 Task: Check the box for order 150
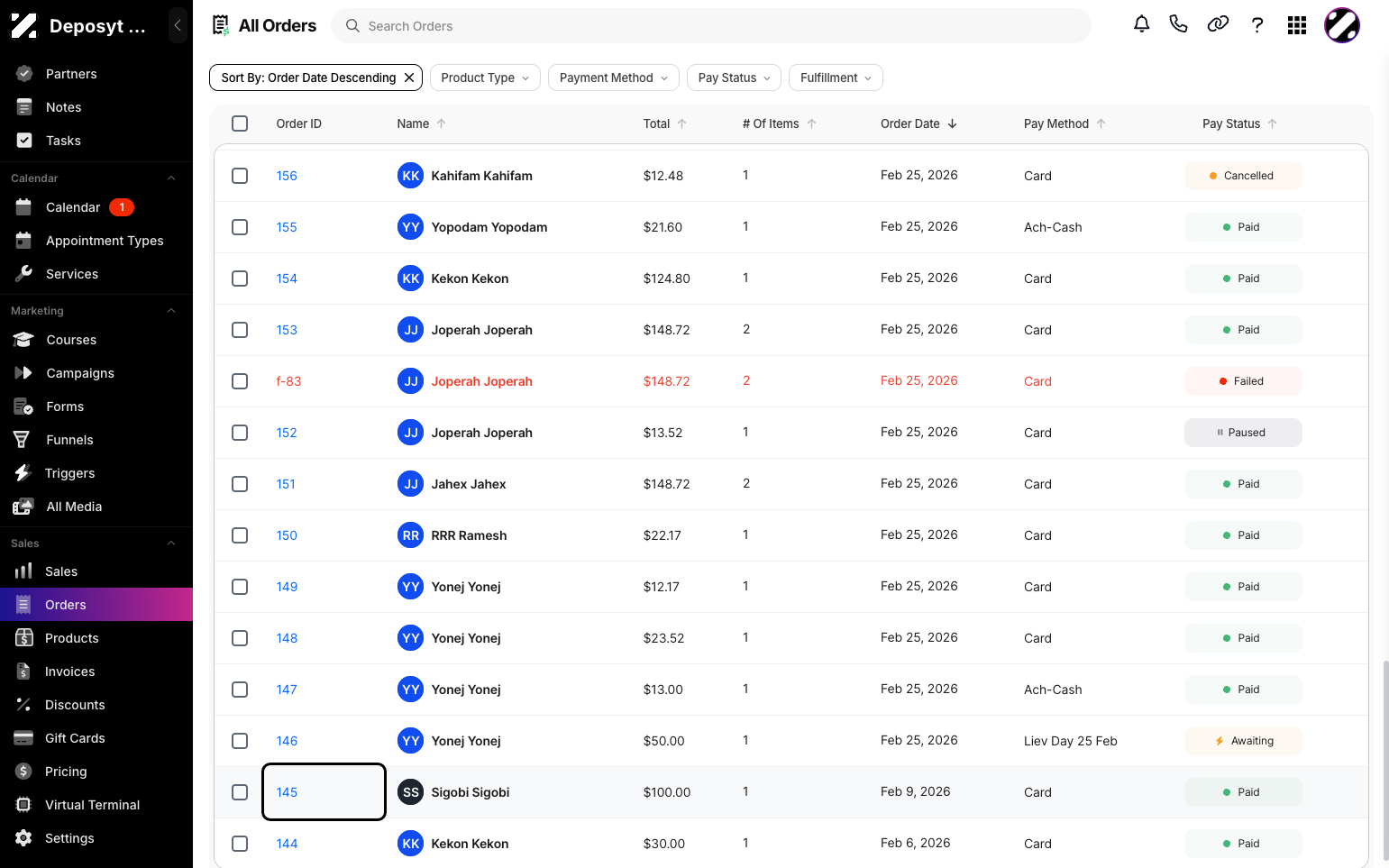click(240, 535)
